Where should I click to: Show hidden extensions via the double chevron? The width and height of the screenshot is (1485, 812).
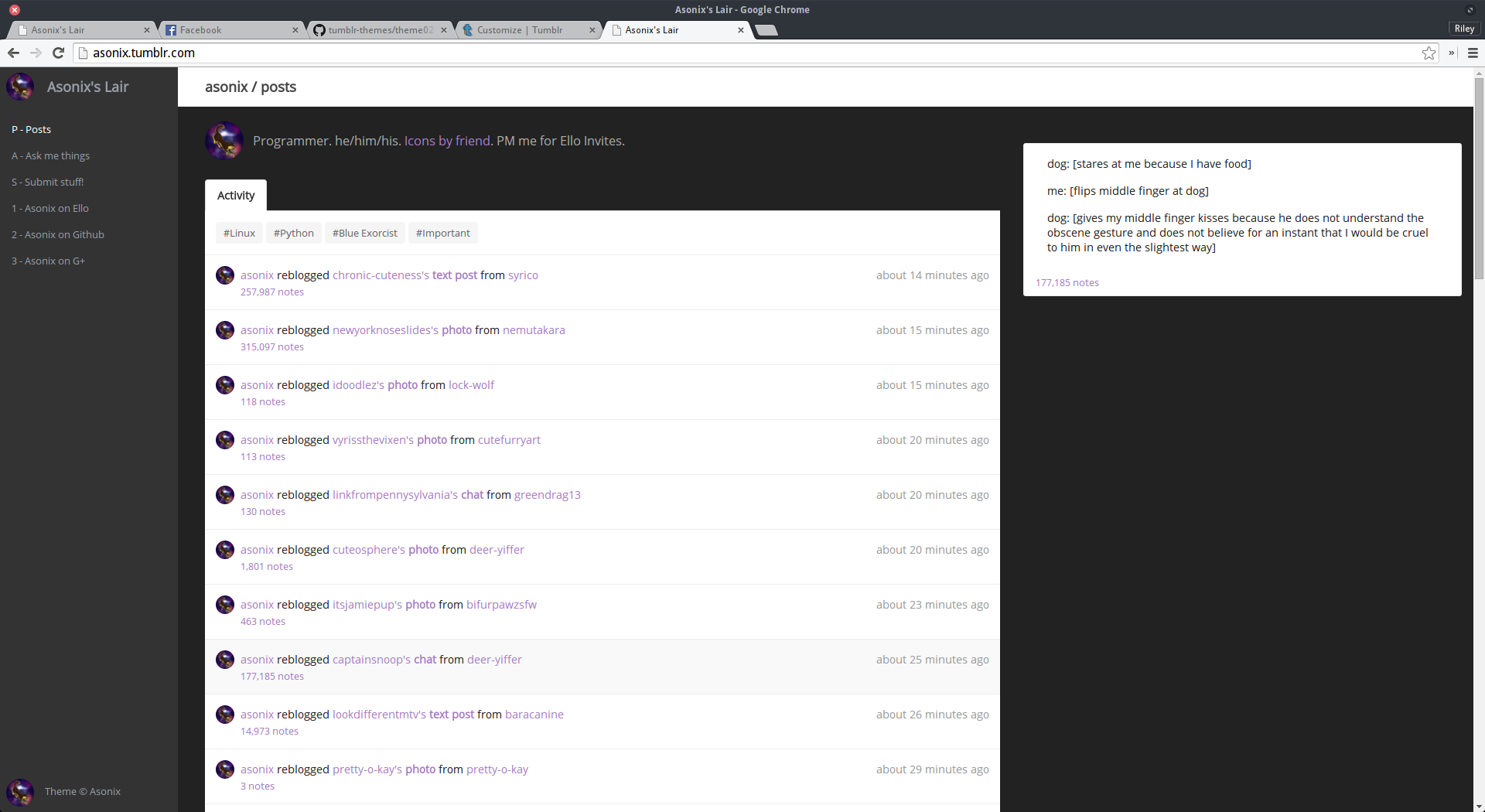[1452, 53]
